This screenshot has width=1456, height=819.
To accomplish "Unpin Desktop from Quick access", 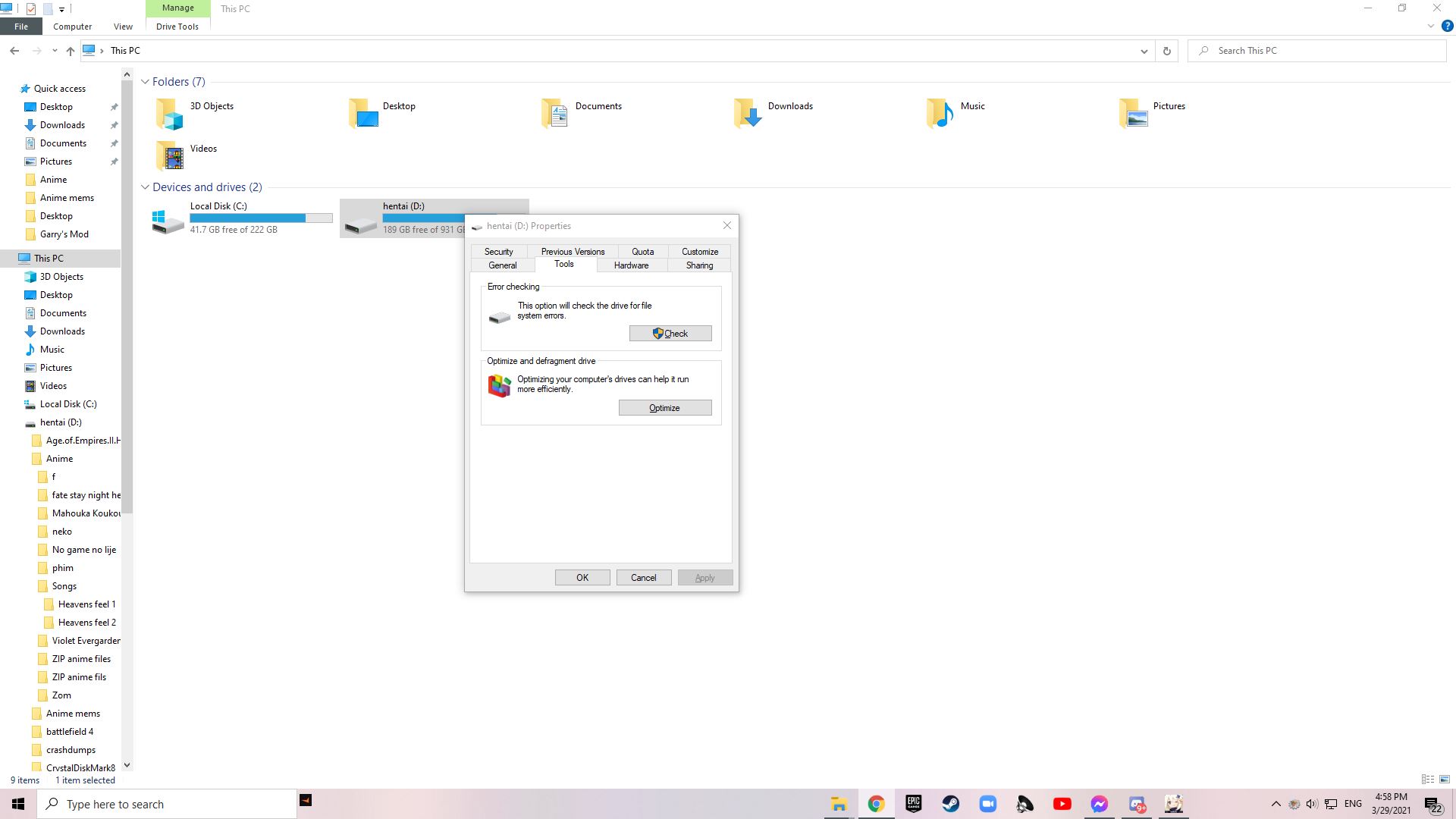I will pos(115,107).
